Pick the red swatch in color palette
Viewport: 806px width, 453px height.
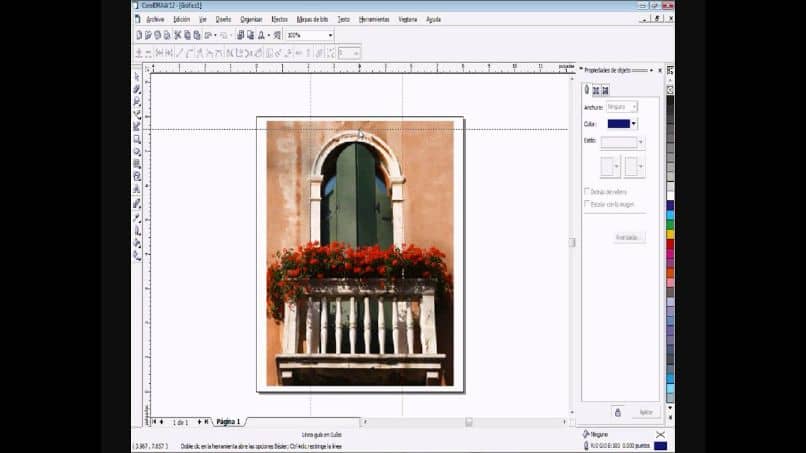point(670,244)
